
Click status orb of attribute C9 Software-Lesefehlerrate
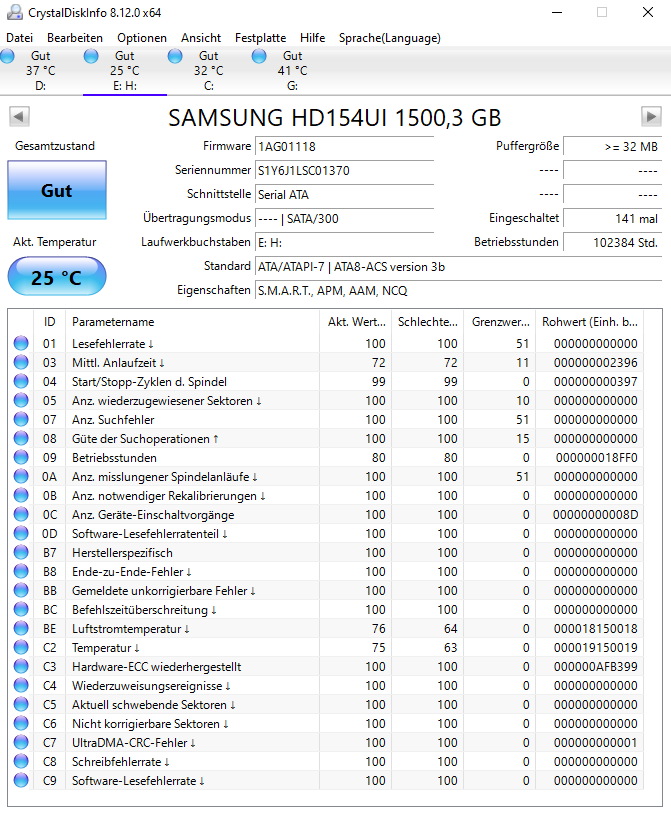click(21, 780)
